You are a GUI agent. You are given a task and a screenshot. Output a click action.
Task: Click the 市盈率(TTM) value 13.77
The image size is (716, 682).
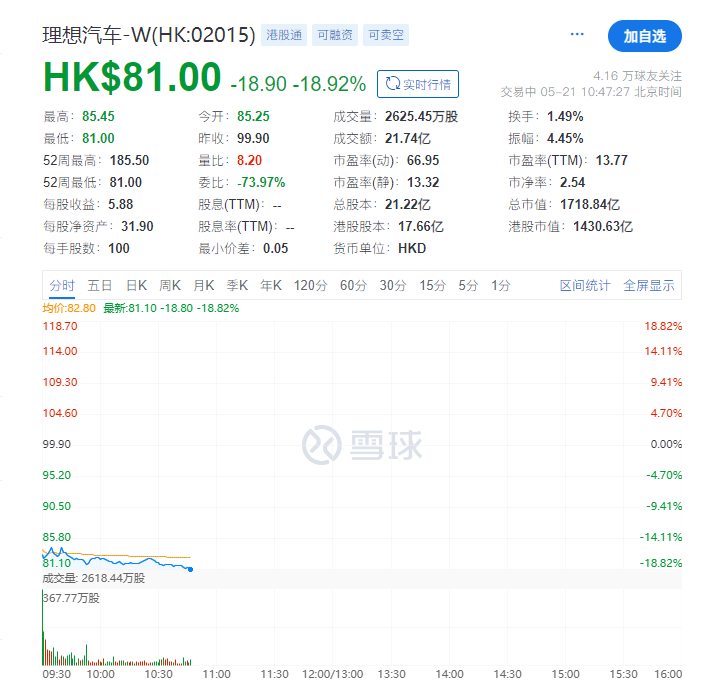coord(611,160)
